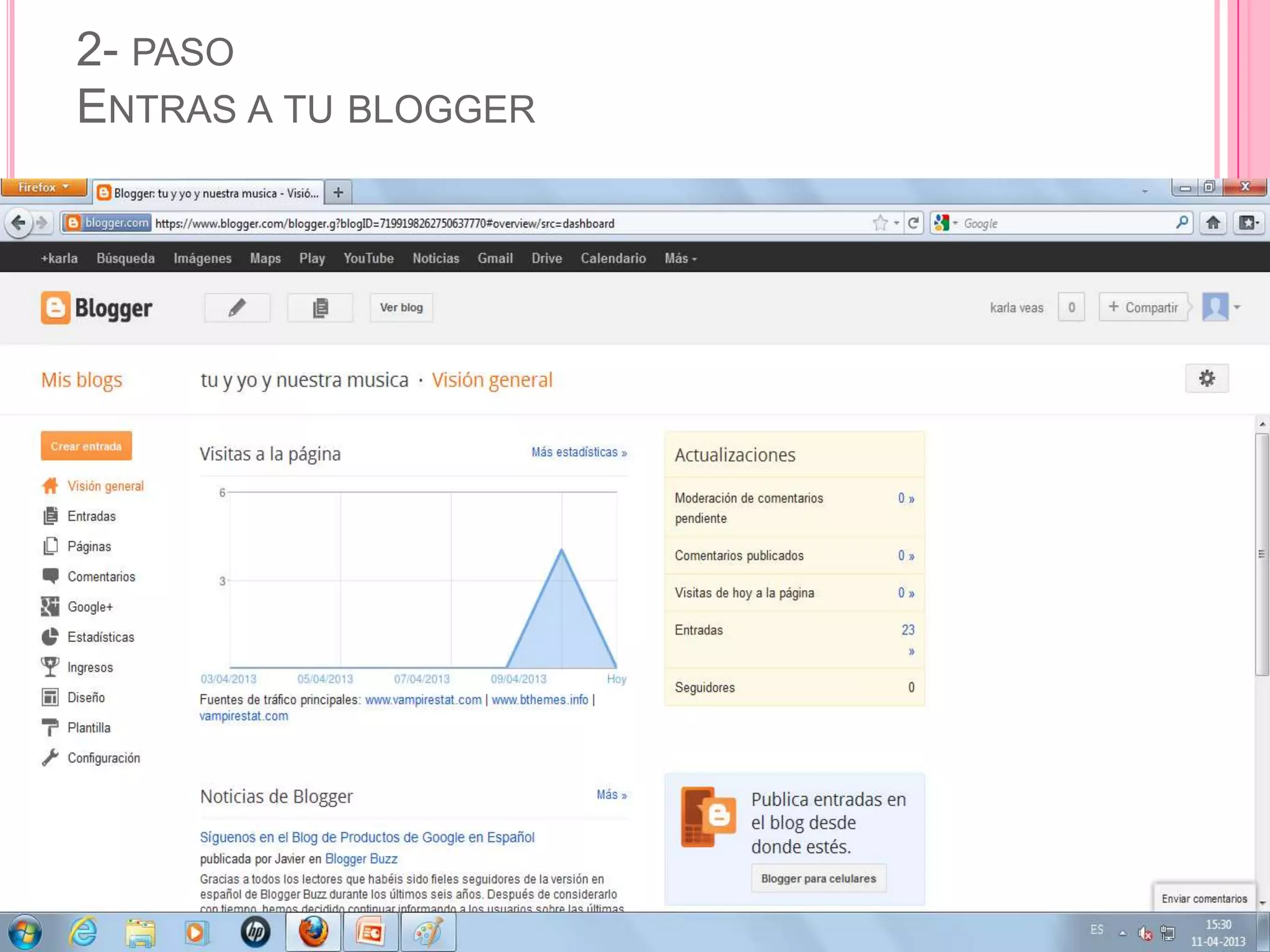This screenshot has height=952, width=1270.
Task: Click the Ver blog button
Action: click(401, 307)
